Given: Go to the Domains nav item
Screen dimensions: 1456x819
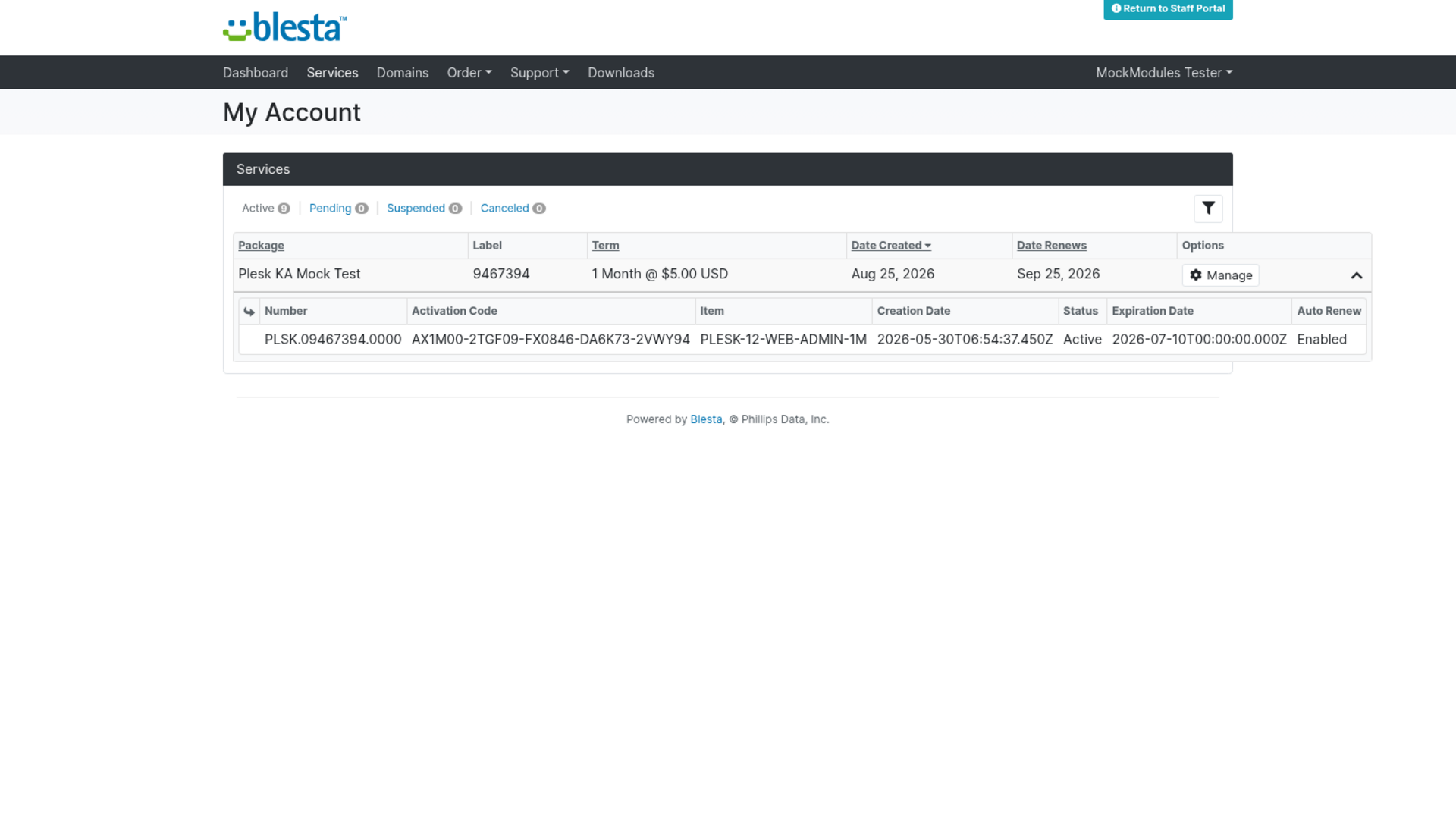Looking at the screenshot, I should [x=403, y=73].
